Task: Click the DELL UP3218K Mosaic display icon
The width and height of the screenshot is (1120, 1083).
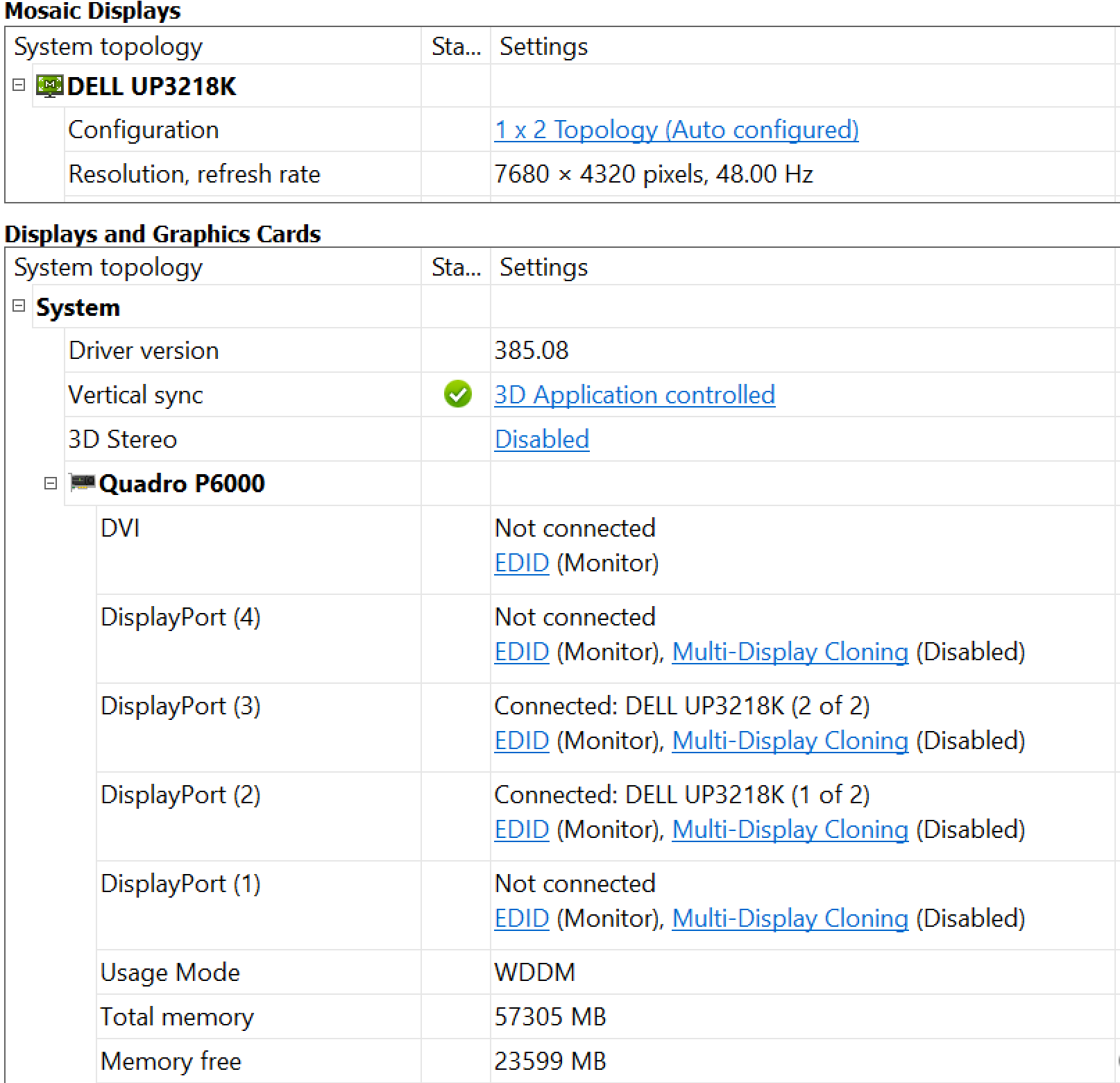Action: point(49,86)
